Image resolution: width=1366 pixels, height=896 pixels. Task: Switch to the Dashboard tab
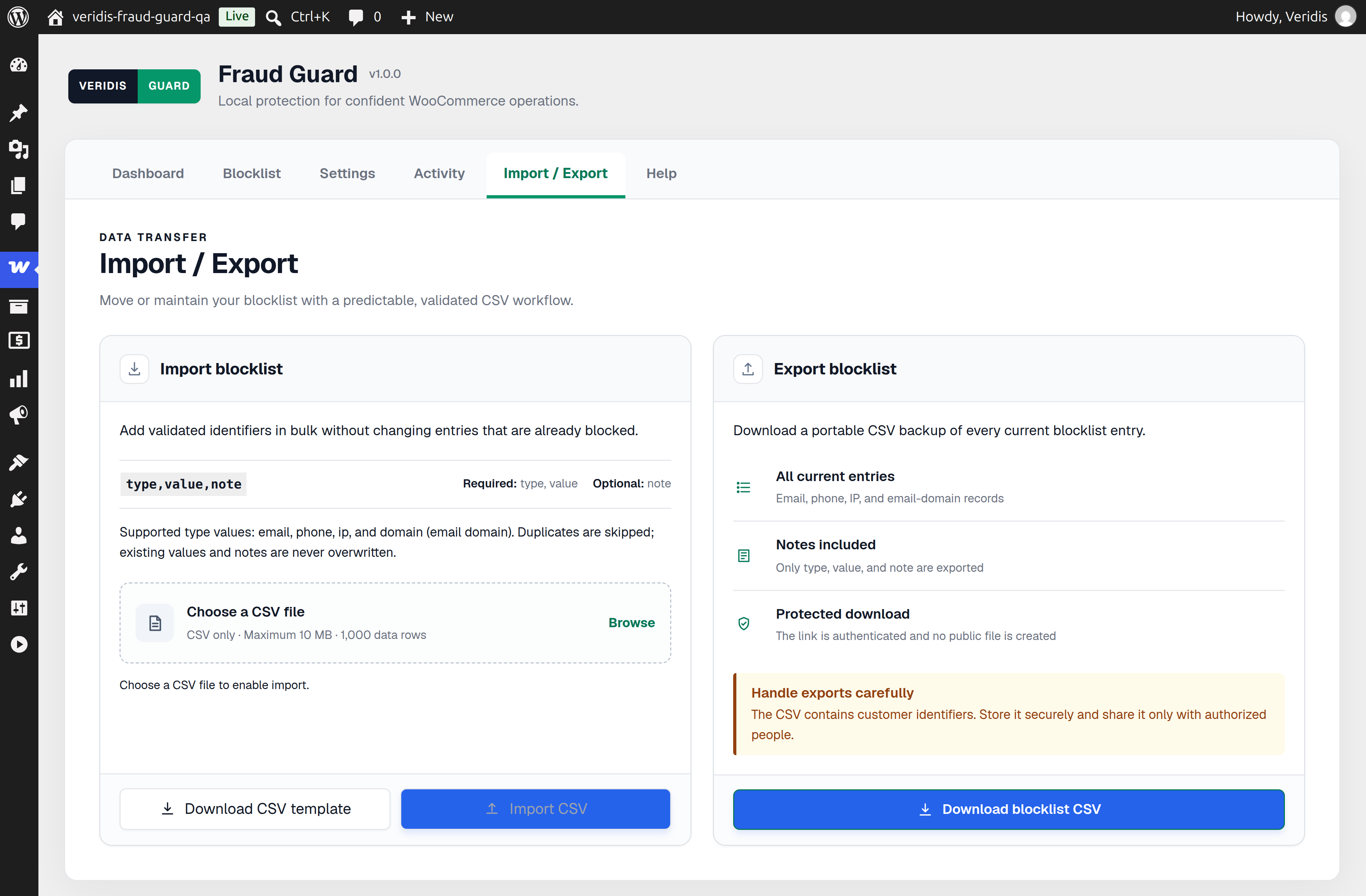[x=148, y=173]
